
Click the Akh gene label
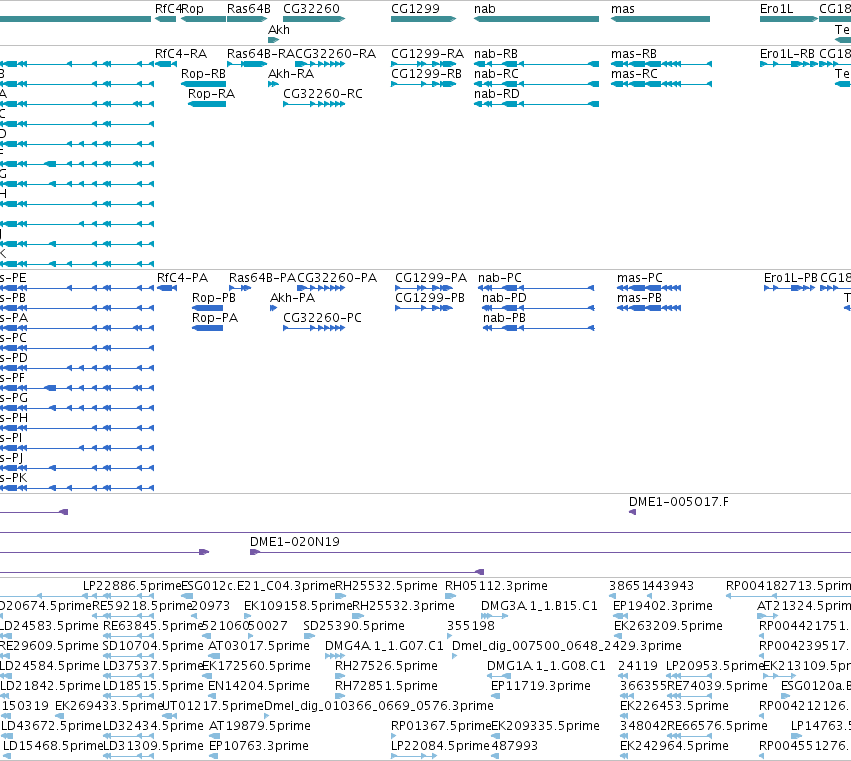(x=279, y=30)
